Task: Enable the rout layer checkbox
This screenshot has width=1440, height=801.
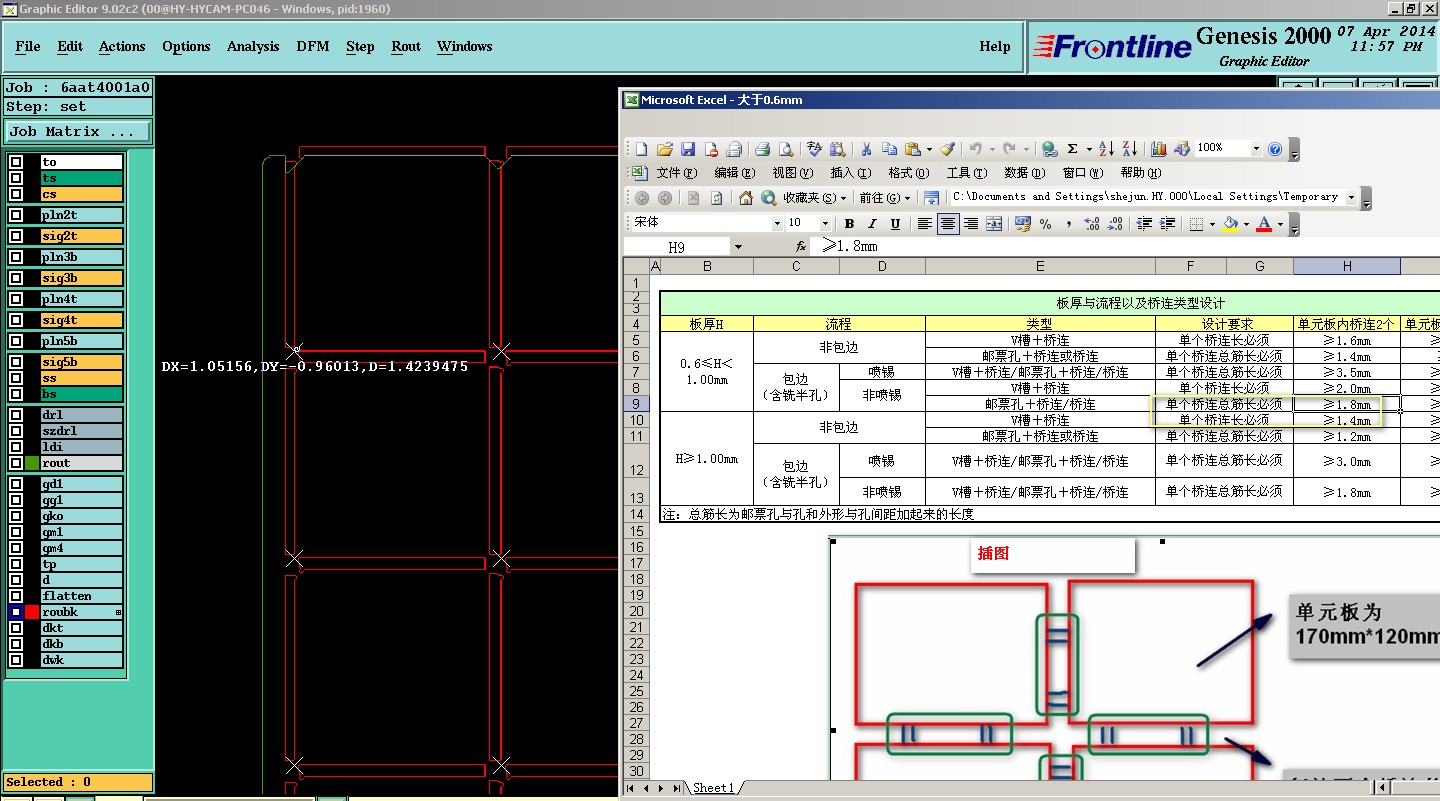Action: coord(16,463)
